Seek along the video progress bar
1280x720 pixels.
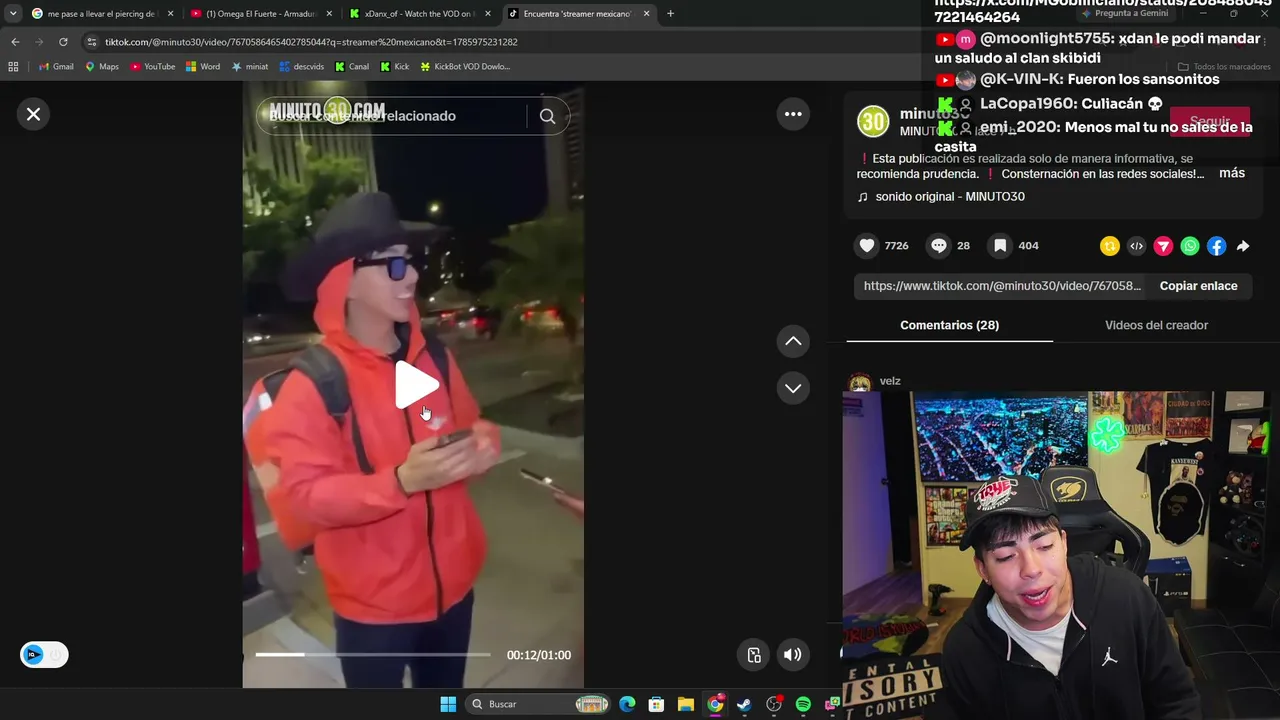(x=372, y=655)
